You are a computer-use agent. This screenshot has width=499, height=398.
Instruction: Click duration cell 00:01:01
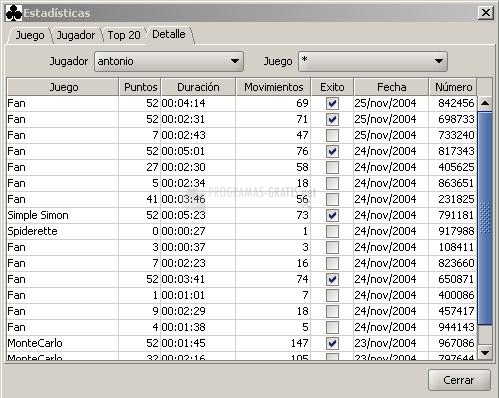(198, 295)
